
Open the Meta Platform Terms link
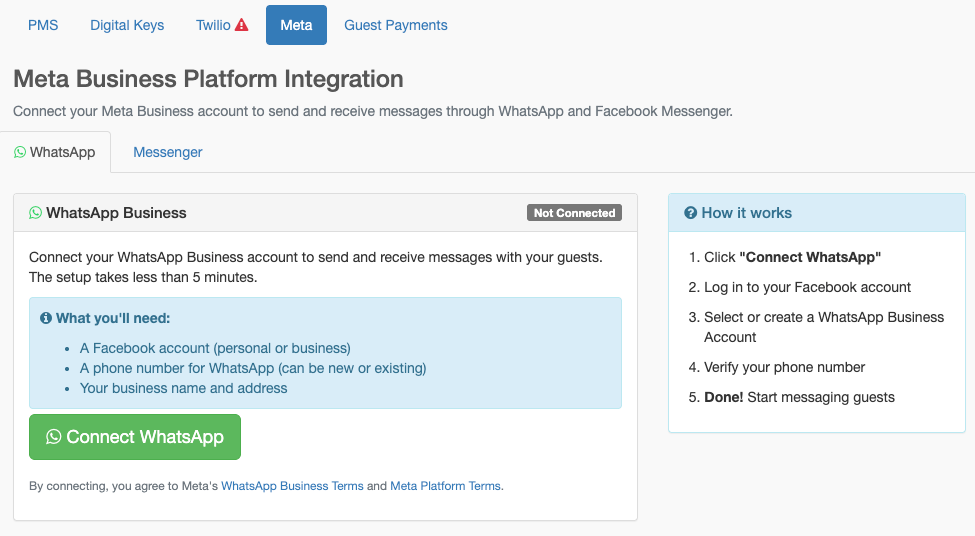click(445, 486)
